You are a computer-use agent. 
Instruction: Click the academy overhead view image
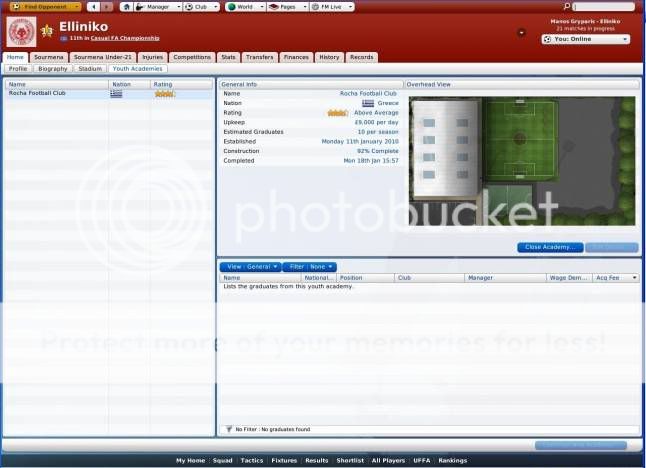(x=521, y=160)
